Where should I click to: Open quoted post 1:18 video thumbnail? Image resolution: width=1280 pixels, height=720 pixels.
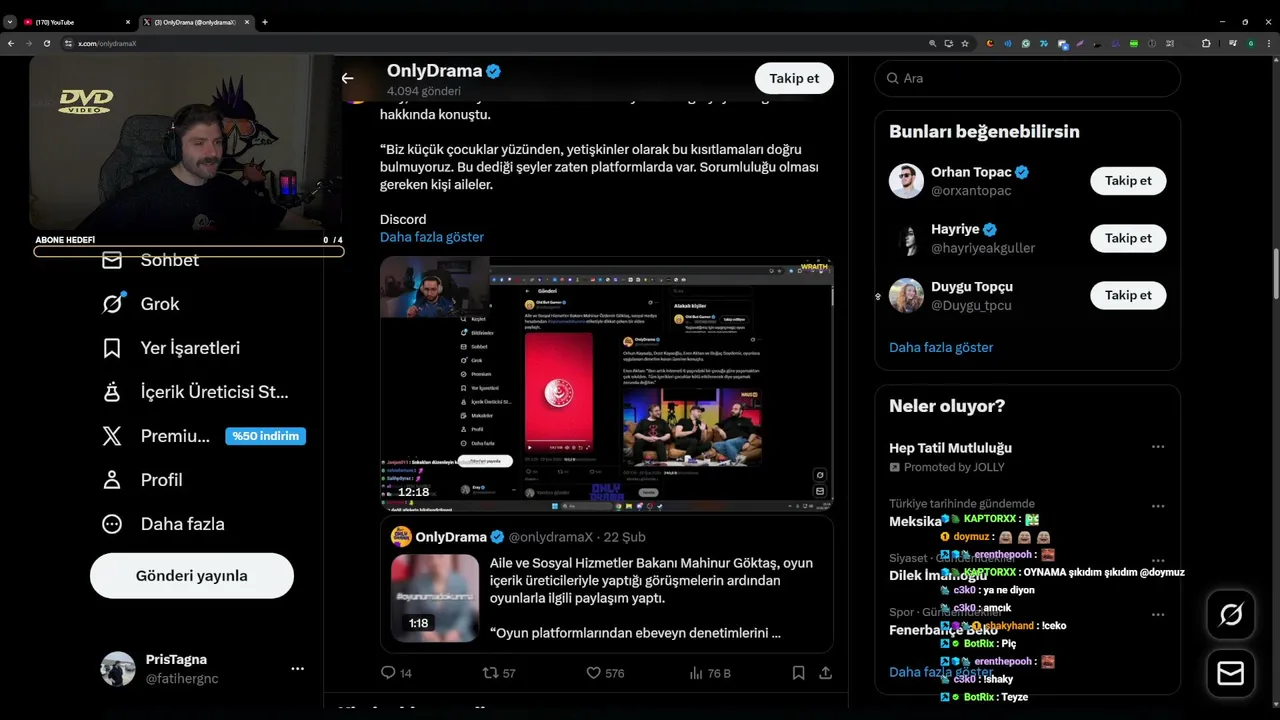[x=435, y=598]
